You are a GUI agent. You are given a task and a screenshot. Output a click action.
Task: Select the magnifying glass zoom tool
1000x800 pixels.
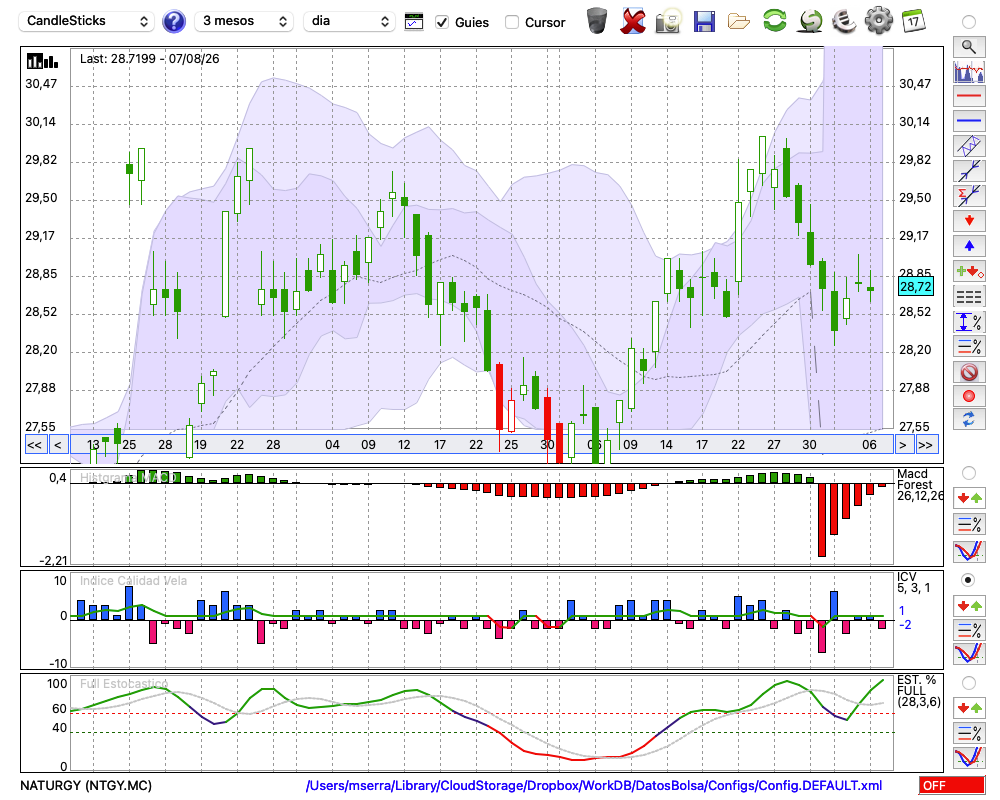[x=969, y=47]
